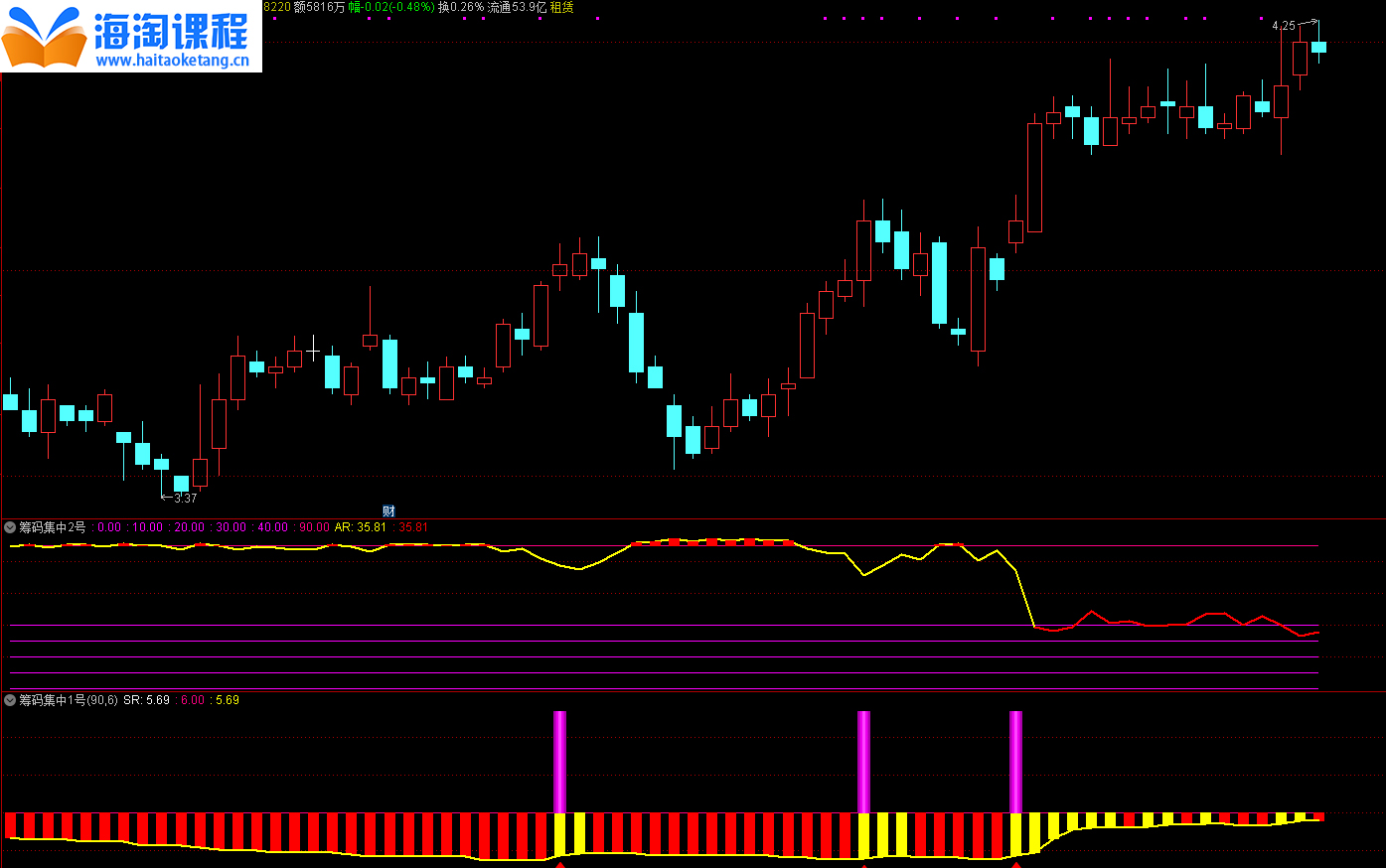Click the 租赁 industry label
The height and width of the screenshot is (868, 1386).
point(562,7)
